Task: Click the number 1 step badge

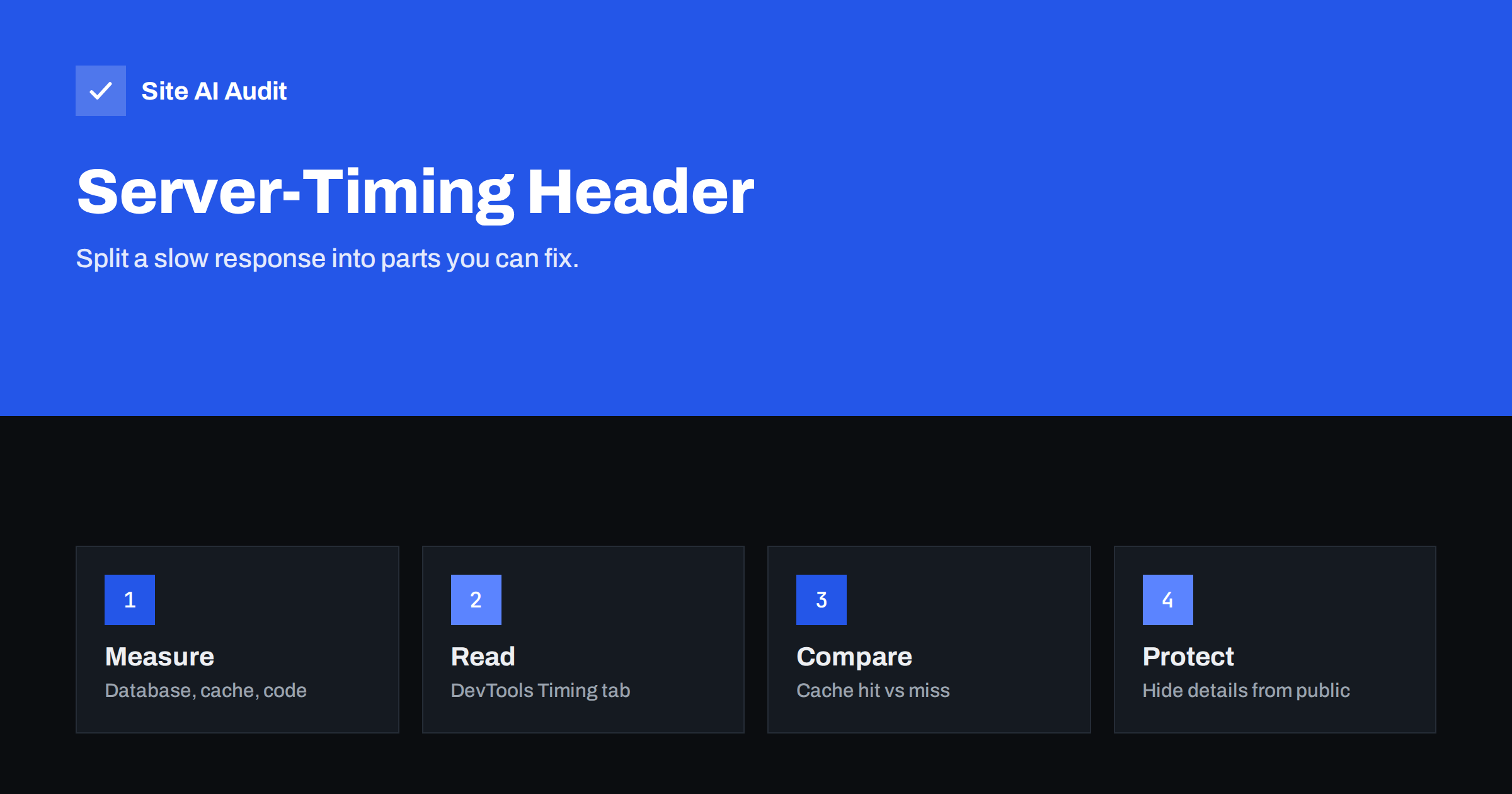Action: click(130, 600)
